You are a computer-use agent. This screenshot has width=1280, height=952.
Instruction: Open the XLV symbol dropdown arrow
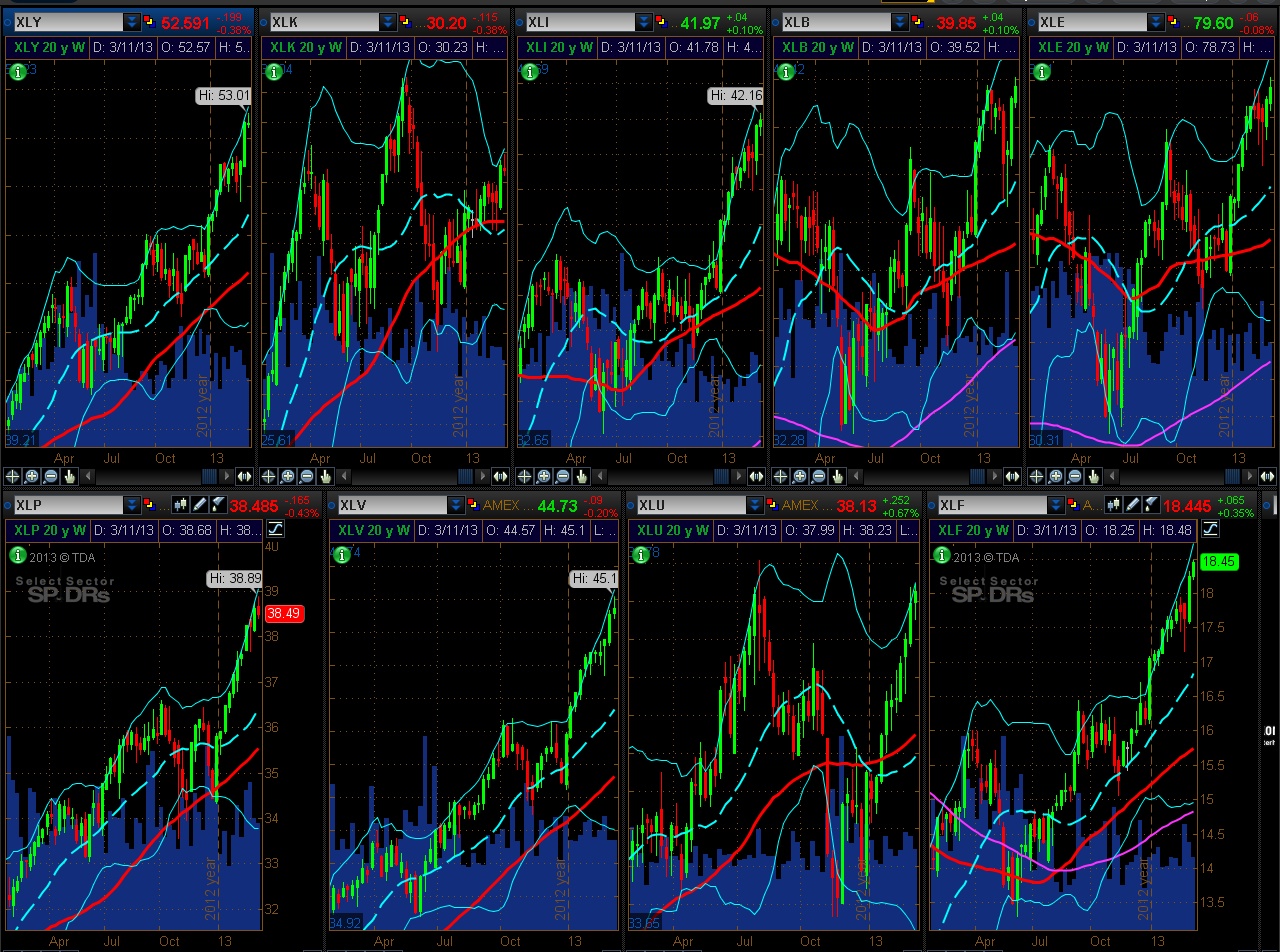[x=456, y=505]
